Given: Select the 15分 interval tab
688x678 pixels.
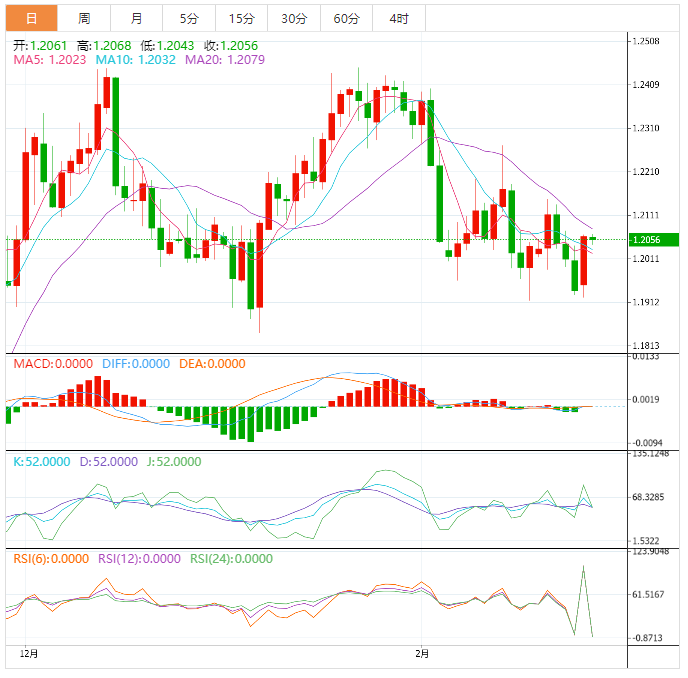Looking at the screenshot, I should pos(241,18).
